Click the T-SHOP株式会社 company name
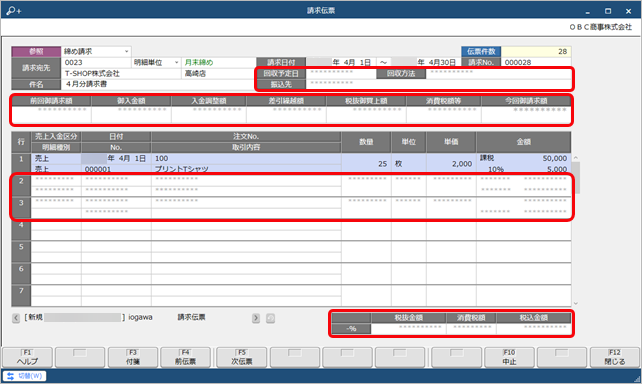The height and width of the screenshot is (384, 642). coord(92,74)
